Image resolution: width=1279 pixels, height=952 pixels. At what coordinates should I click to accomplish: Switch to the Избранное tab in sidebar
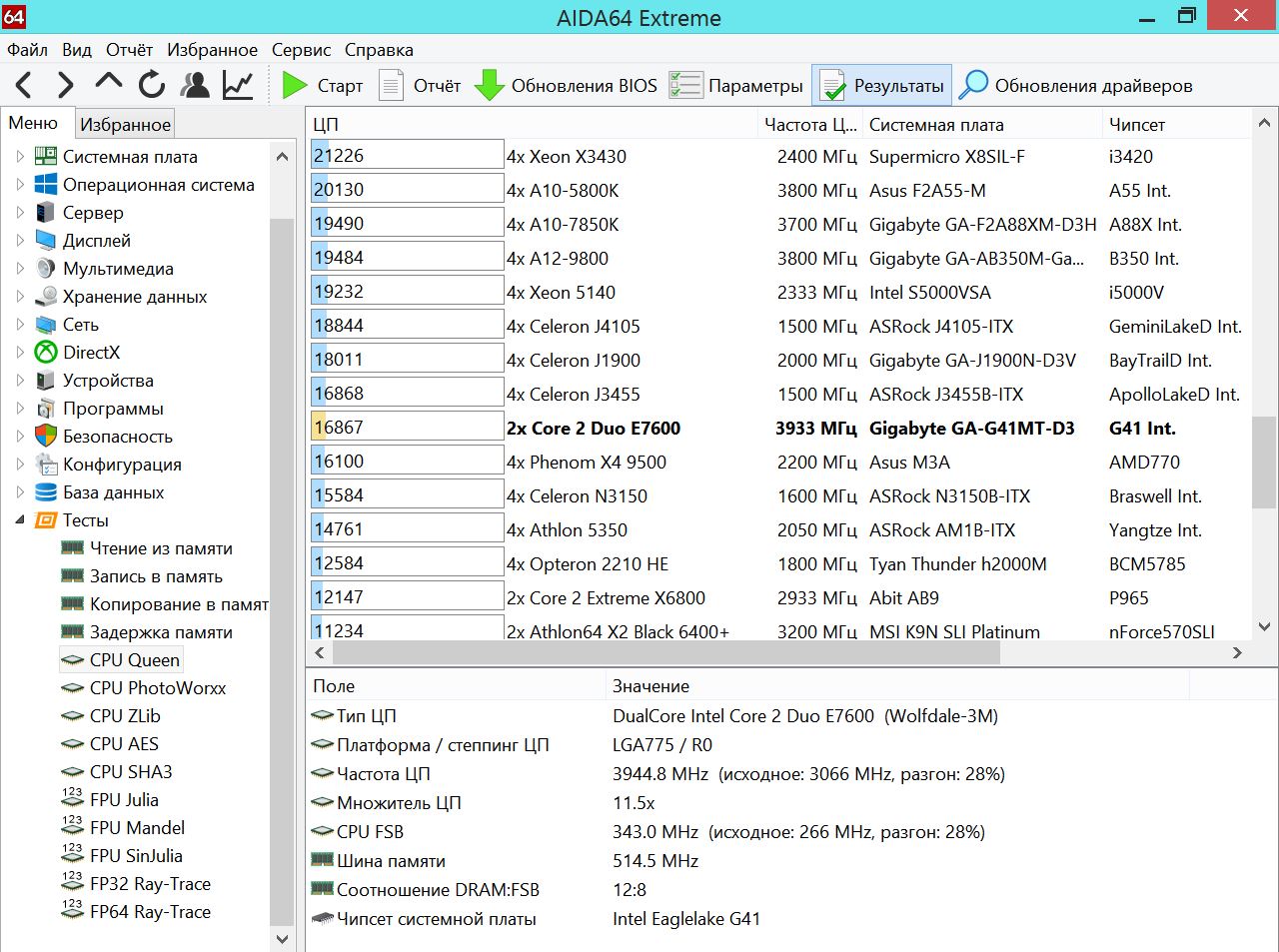point(125,125)
